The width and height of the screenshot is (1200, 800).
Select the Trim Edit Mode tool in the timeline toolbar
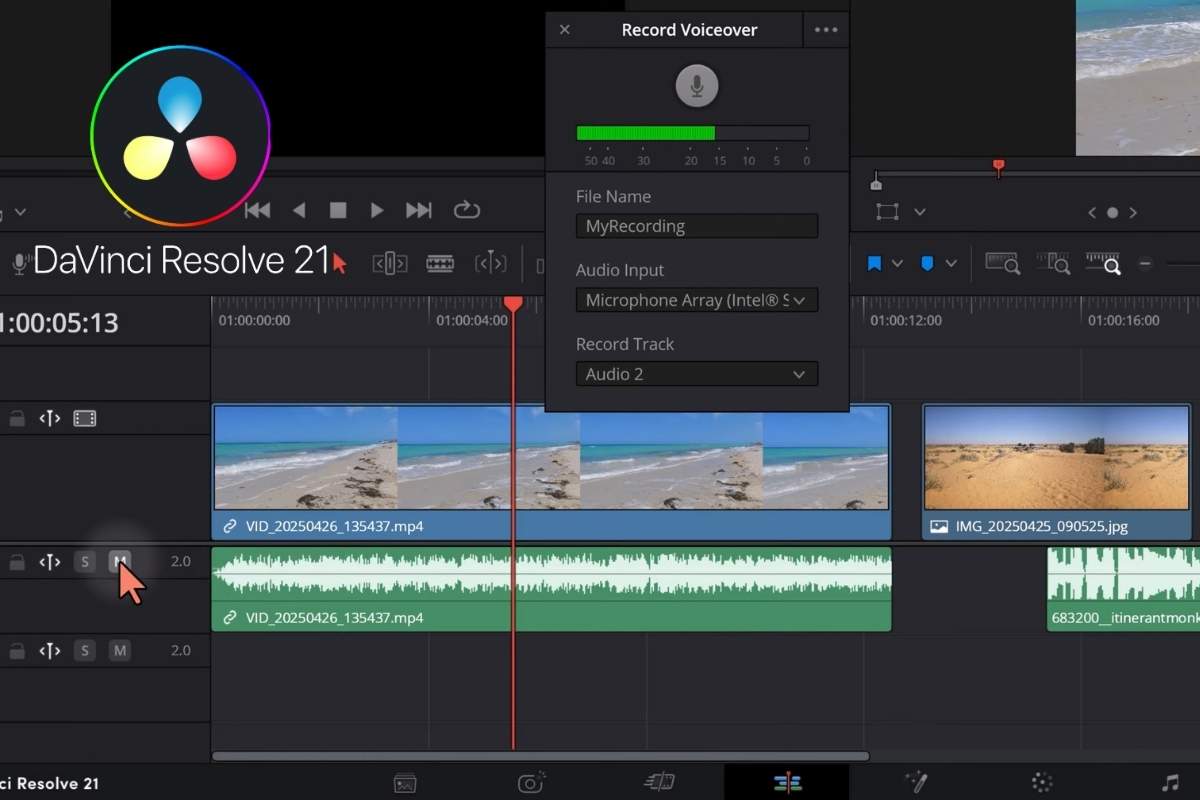(x=390, y=263)
